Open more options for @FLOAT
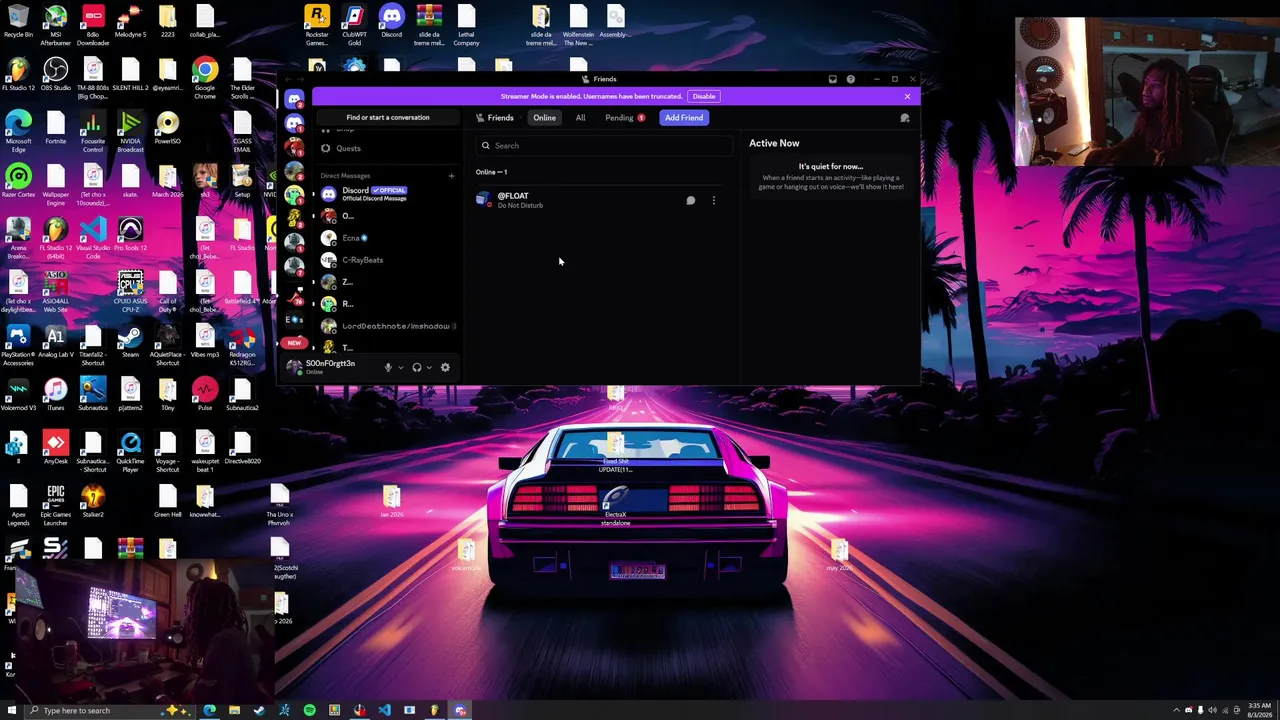Viewport: 1280px width, 720px height. tap(714, 201)
